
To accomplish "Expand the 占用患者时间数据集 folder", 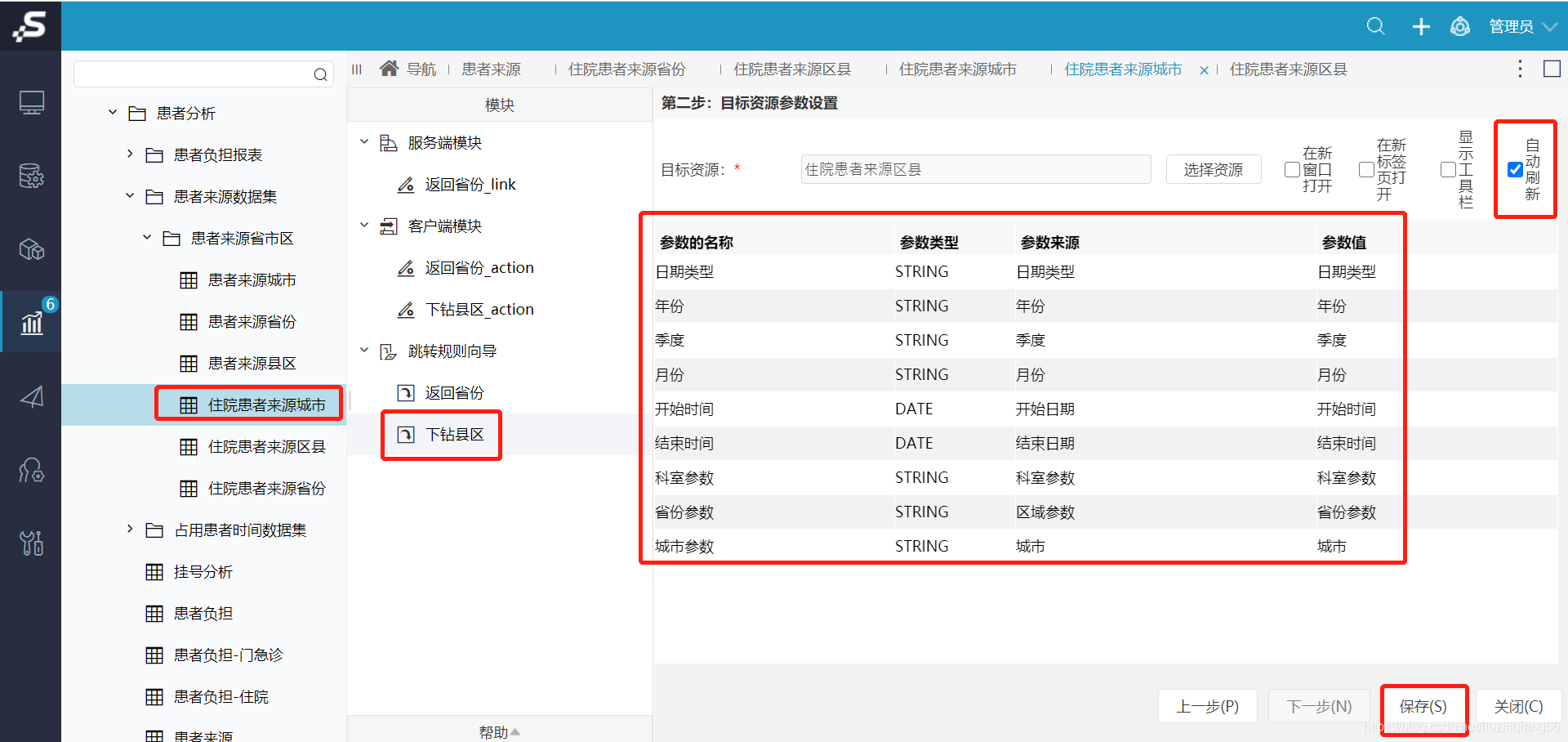I will click(x=130, y=530).
